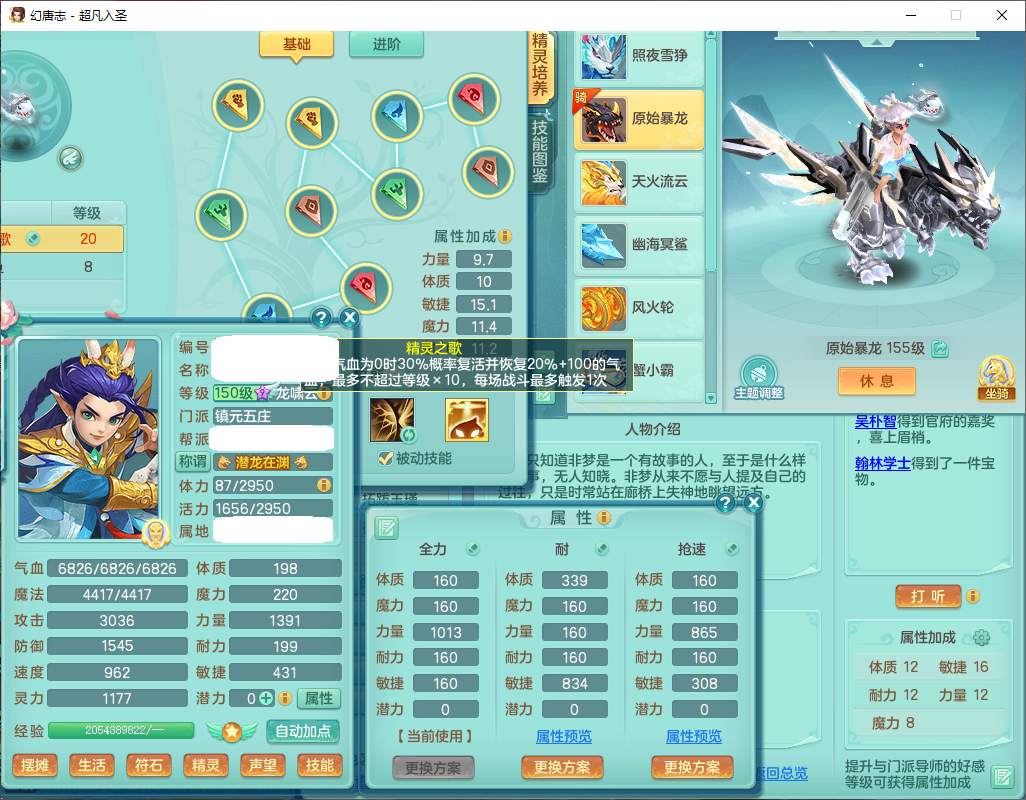The width and height of the screenshot is (1026, 800).
Task: Click the 自动加点 button
Action: click(303, 731)
